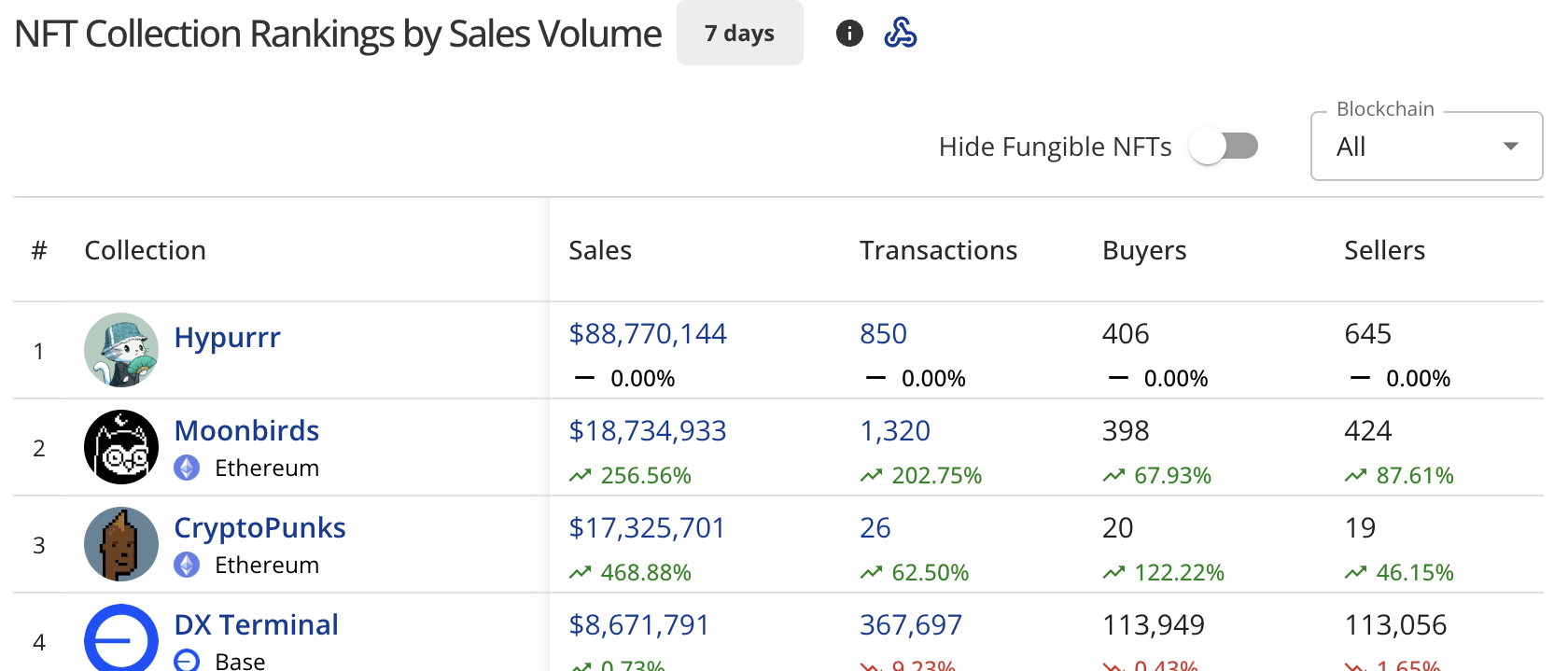The height and width of the screenshot is (671, 1568).
Task: Open the Moonbirds collection link
Action: pyautogui.click(x=246, y=430)
